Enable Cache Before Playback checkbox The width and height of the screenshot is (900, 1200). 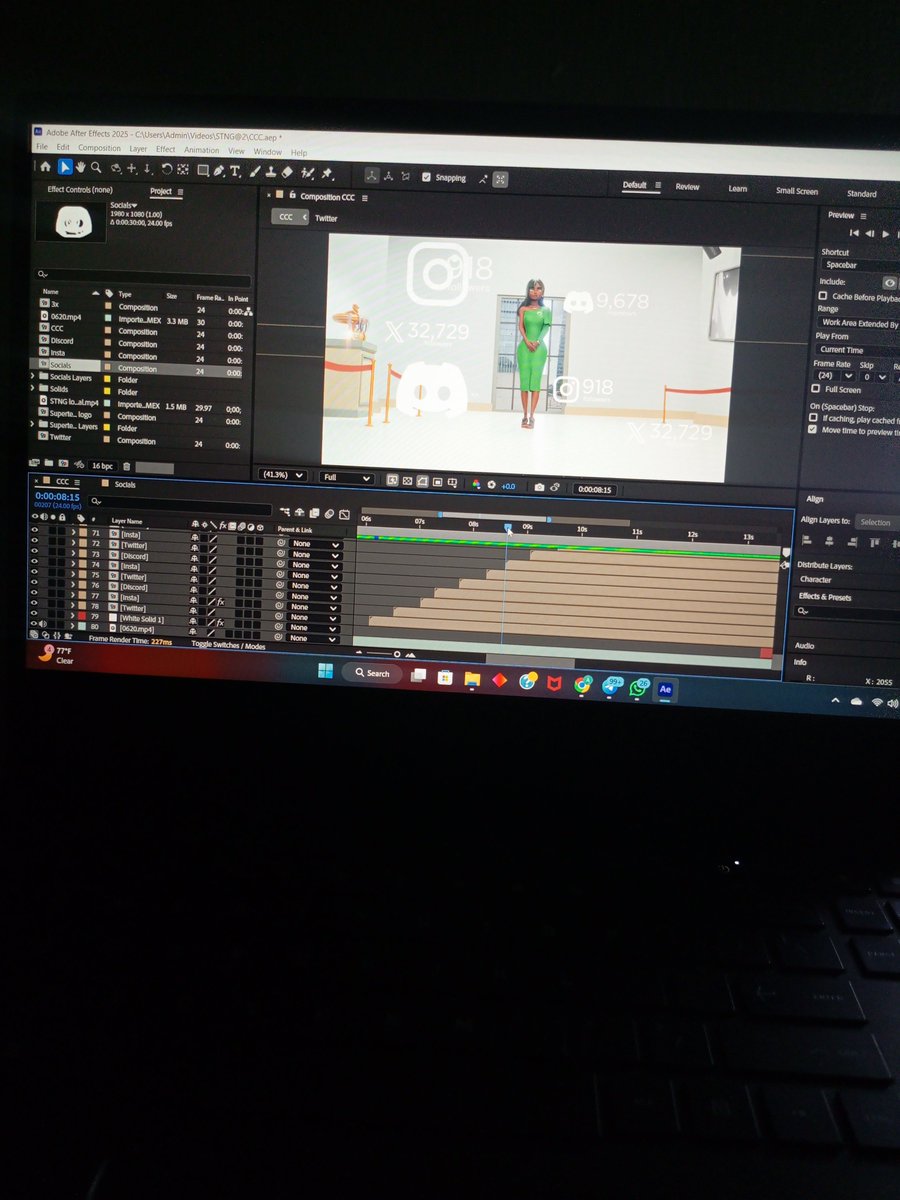[822, 296]
